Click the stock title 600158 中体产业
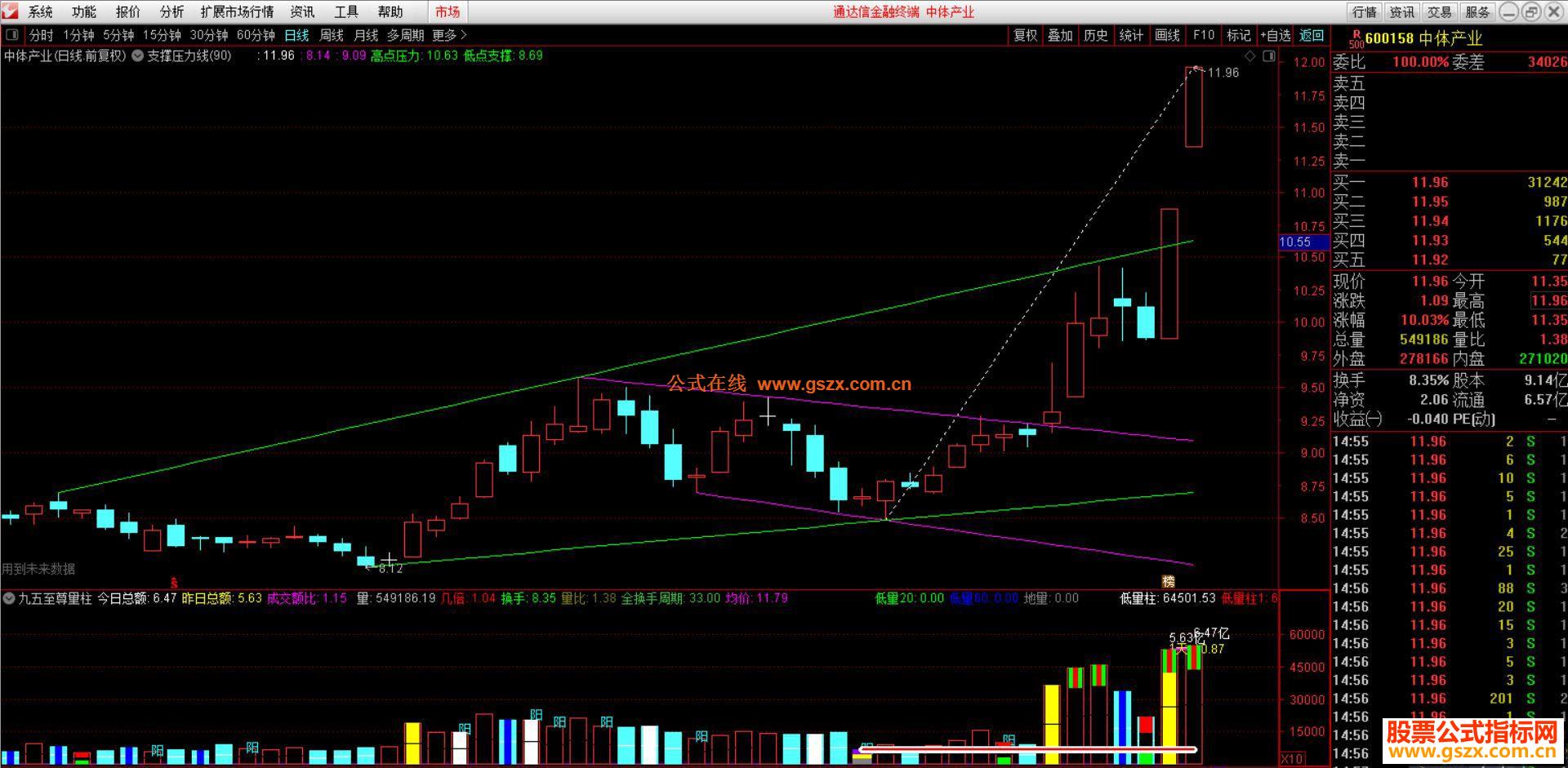The image size is (1568, 768). (1423, 38)
